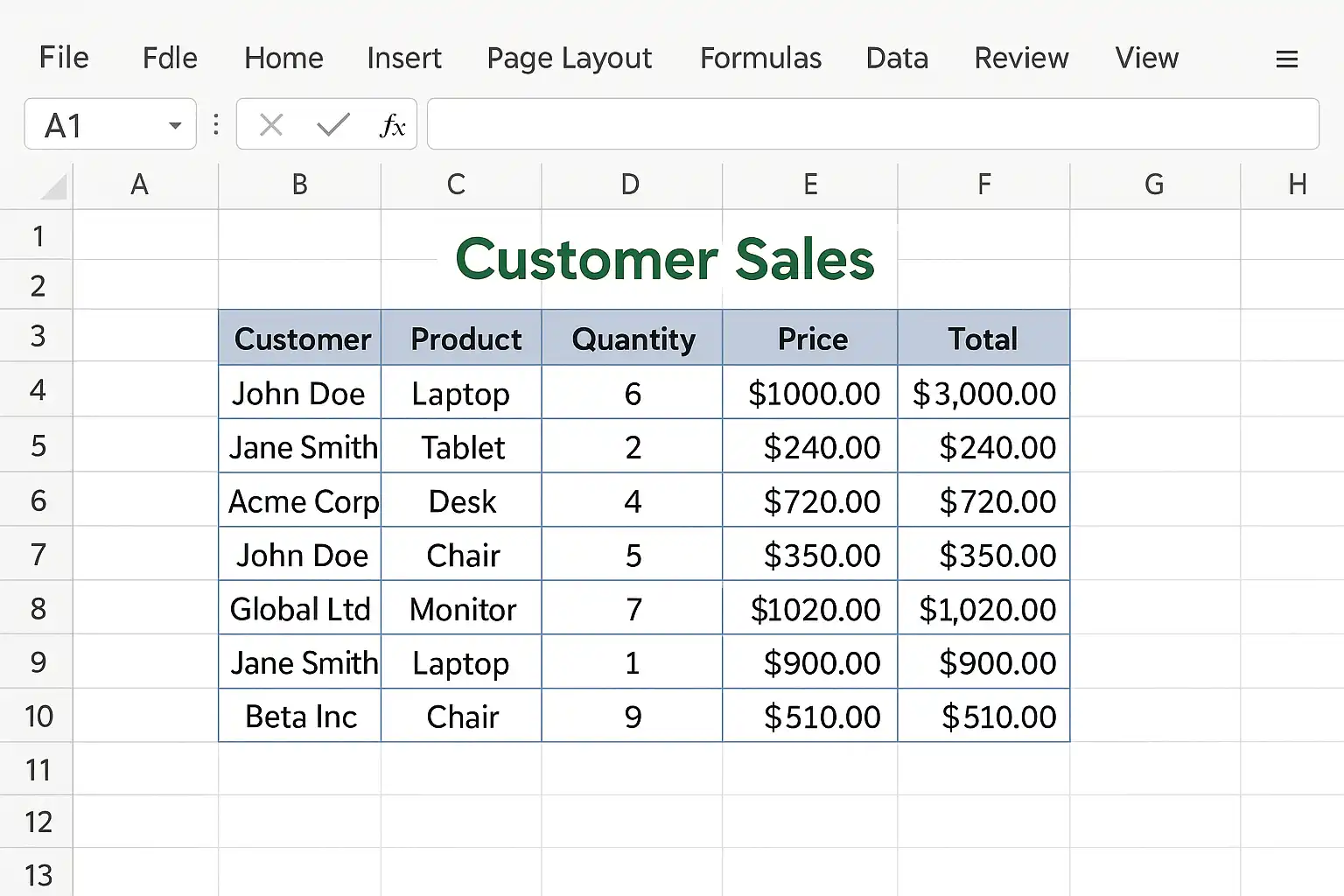Select the Global Ltd cell
The width and height of the screenshot is (1344, 896).
(300, 609)
